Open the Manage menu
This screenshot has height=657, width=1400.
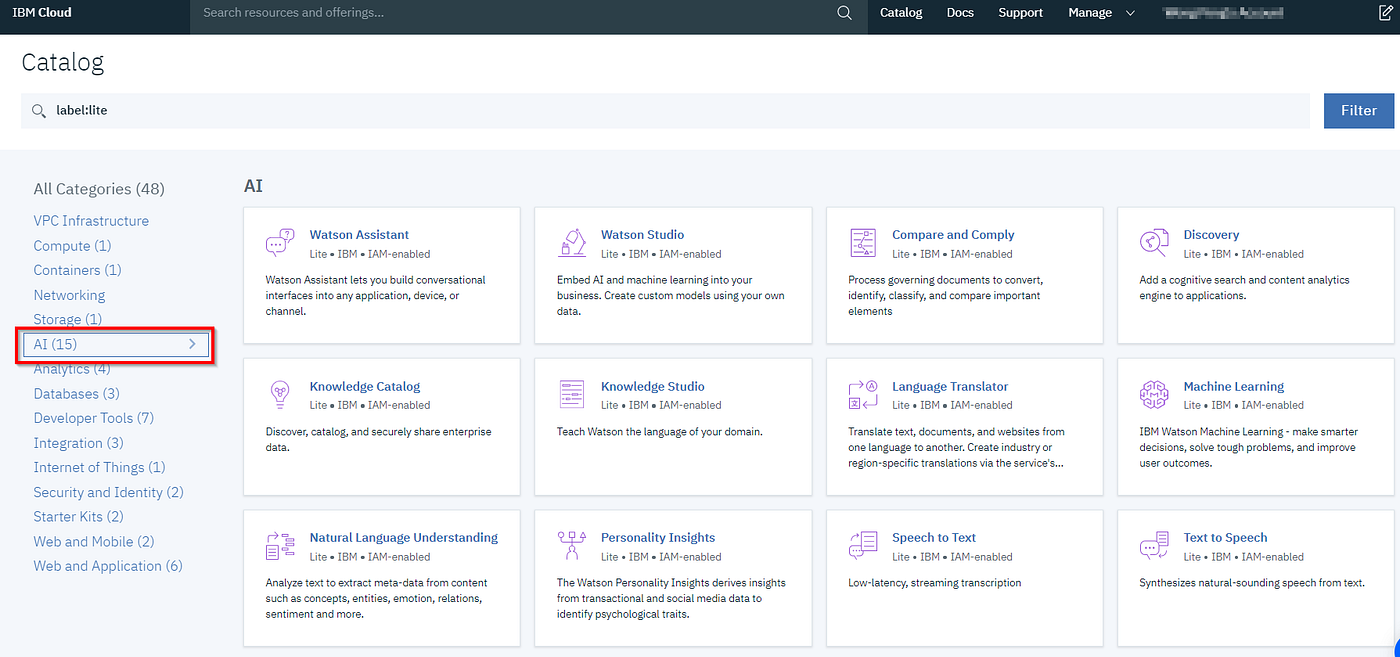point(1090,13)
